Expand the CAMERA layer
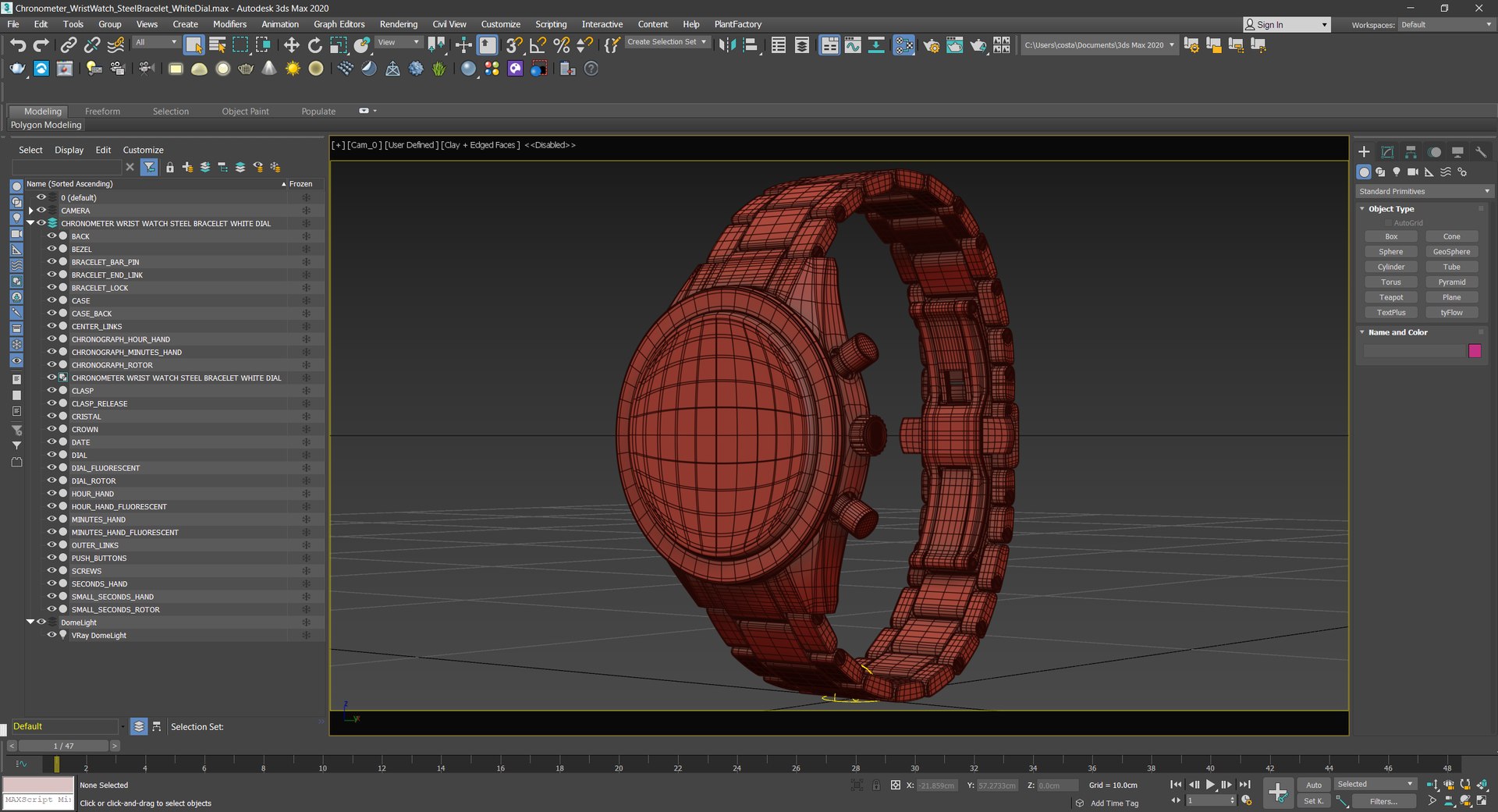The height and width of the screenshot is (812, 1498). 30,211
